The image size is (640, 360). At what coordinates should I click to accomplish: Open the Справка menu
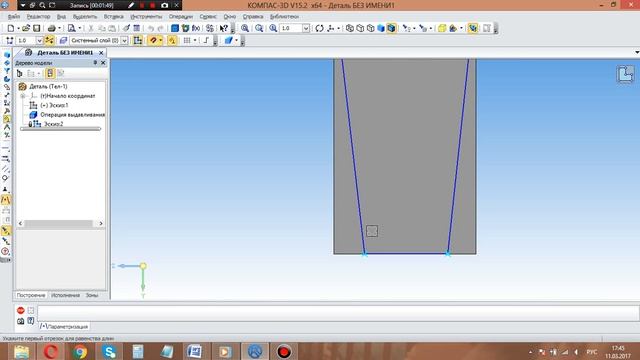253,16
